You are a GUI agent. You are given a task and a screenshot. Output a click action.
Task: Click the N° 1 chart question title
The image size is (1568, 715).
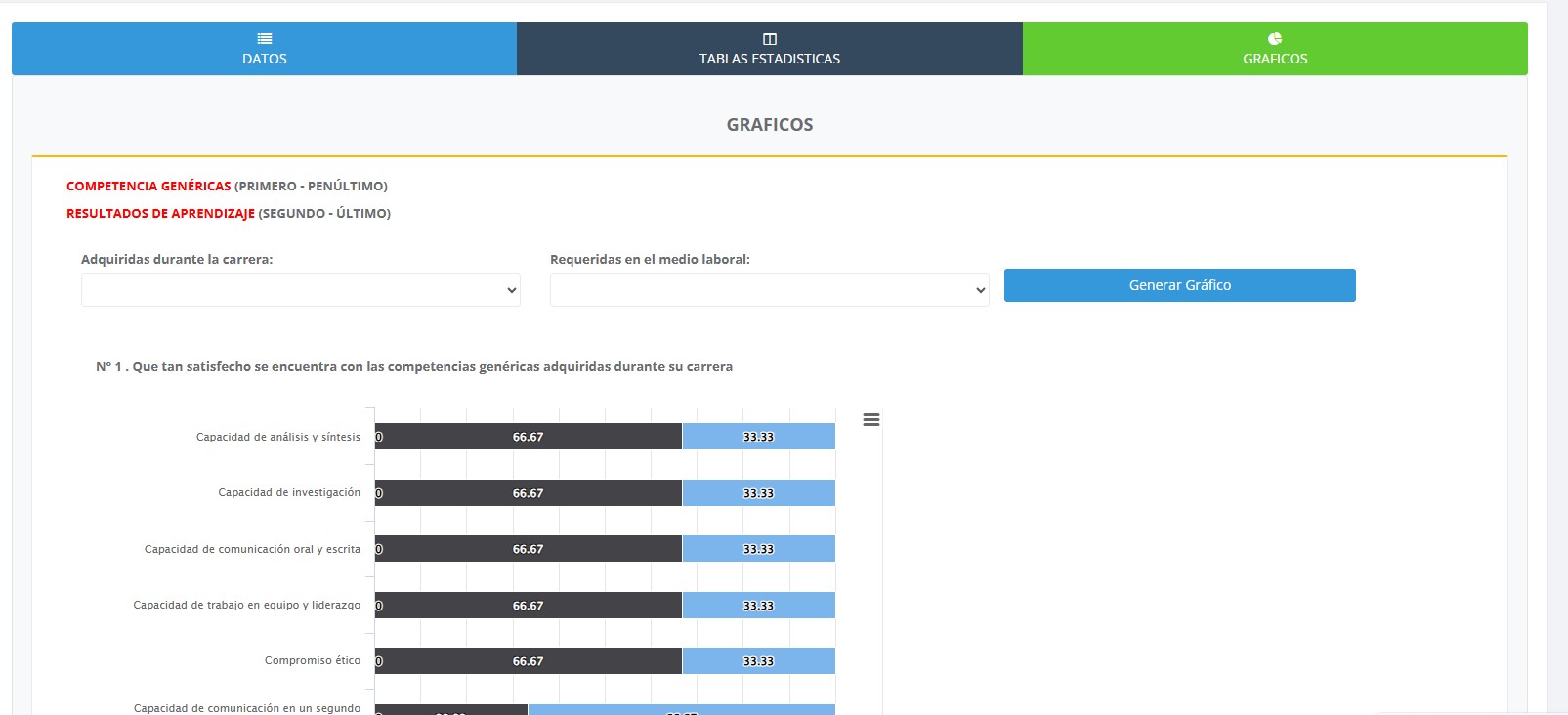414,367
